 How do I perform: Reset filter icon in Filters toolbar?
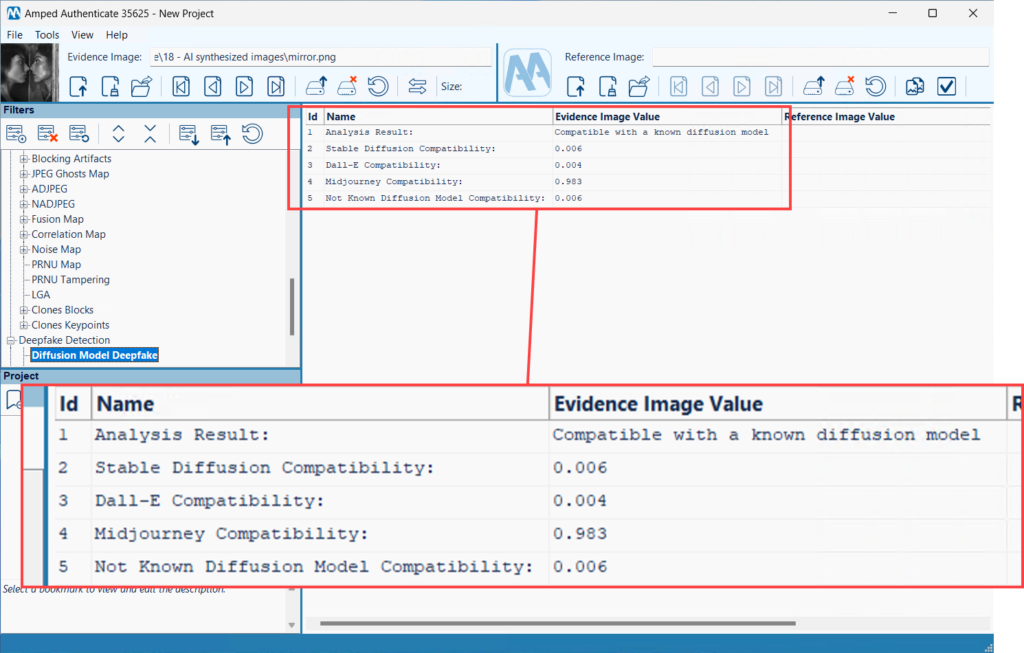pos(79,134)
